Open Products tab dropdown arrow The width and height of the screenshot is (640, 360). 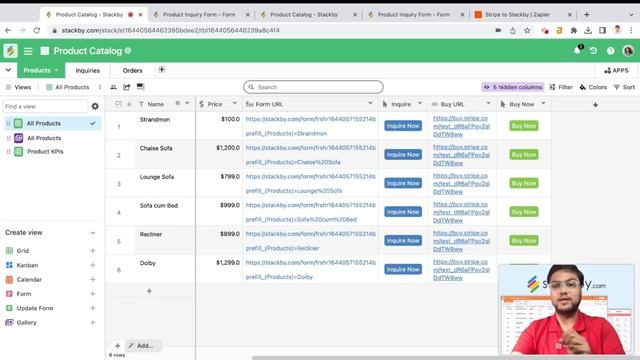[56, 70]
